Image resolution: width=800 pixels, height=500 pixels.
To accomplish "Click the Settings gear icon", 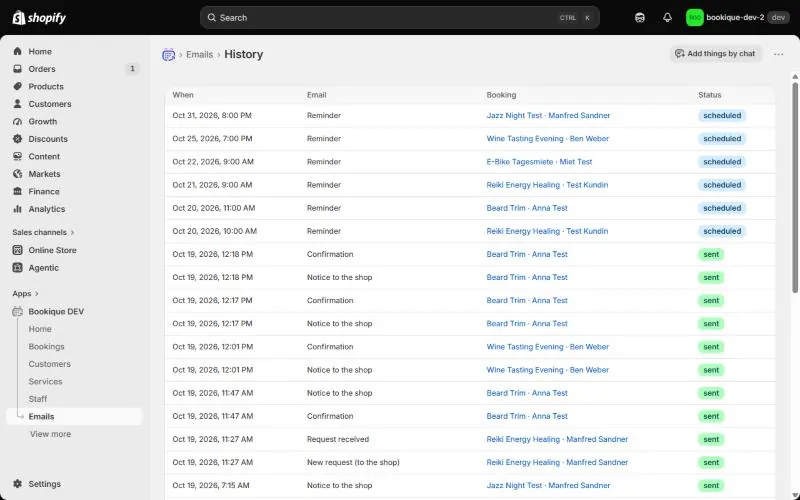I will tap(17, 484).
